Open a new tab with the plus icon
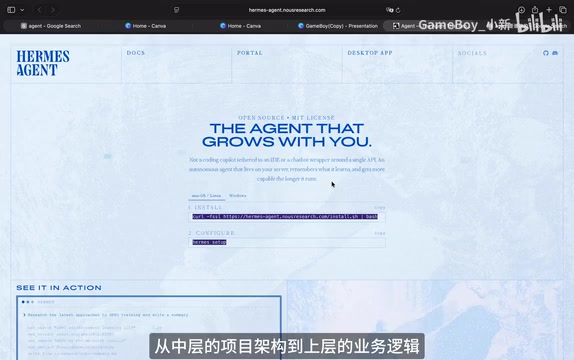This screenshot has width=574, height=360. click(549, 10)
